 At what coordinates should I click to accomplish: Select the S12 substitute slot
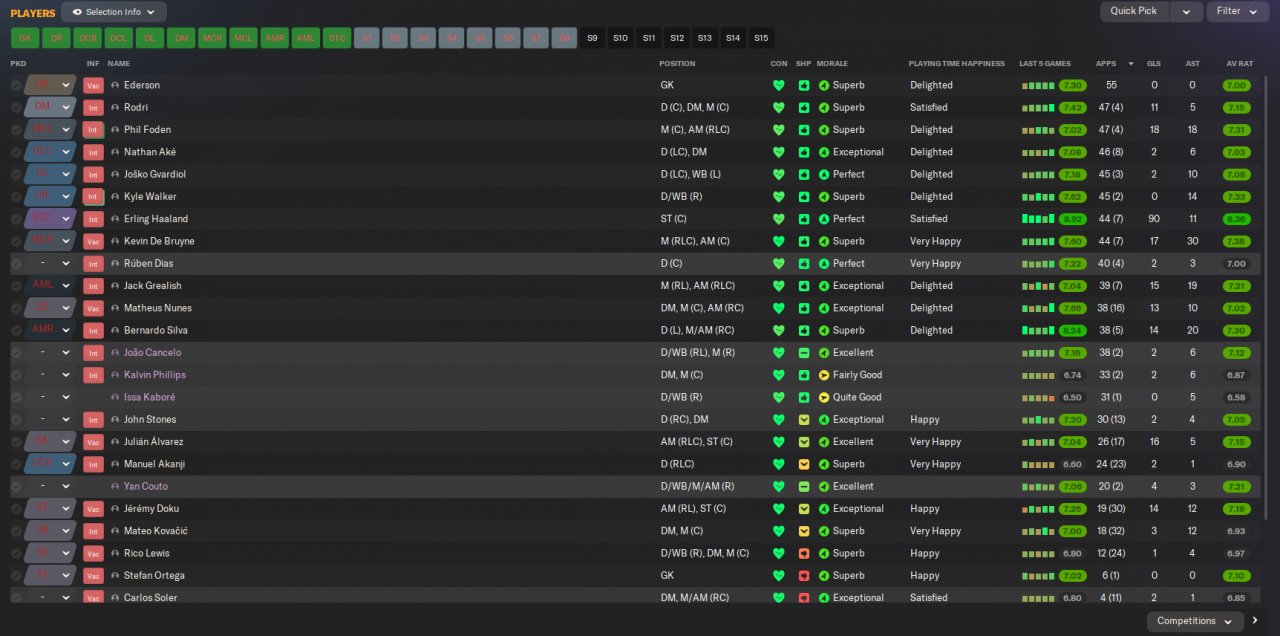click(677, 38)
